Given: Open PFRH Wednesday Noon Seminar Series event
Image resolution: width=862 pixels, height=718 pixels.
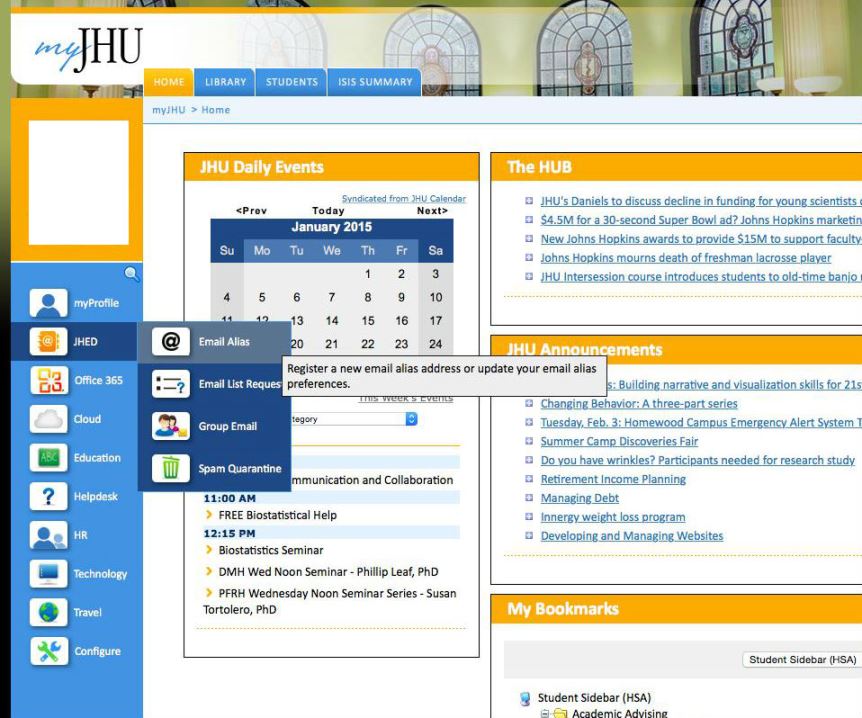Looking at the screenshot, I should (x=330, y=601).
